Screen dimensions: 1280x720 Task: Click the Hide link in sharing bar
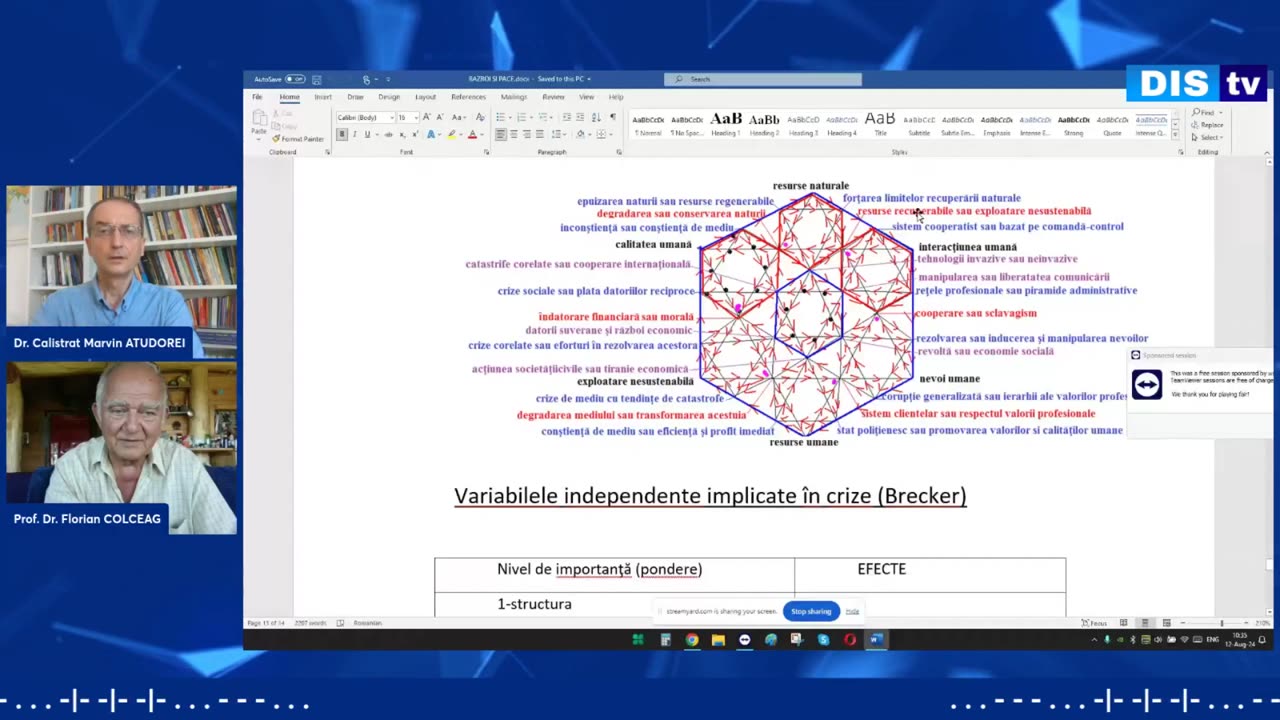point(852,611)
